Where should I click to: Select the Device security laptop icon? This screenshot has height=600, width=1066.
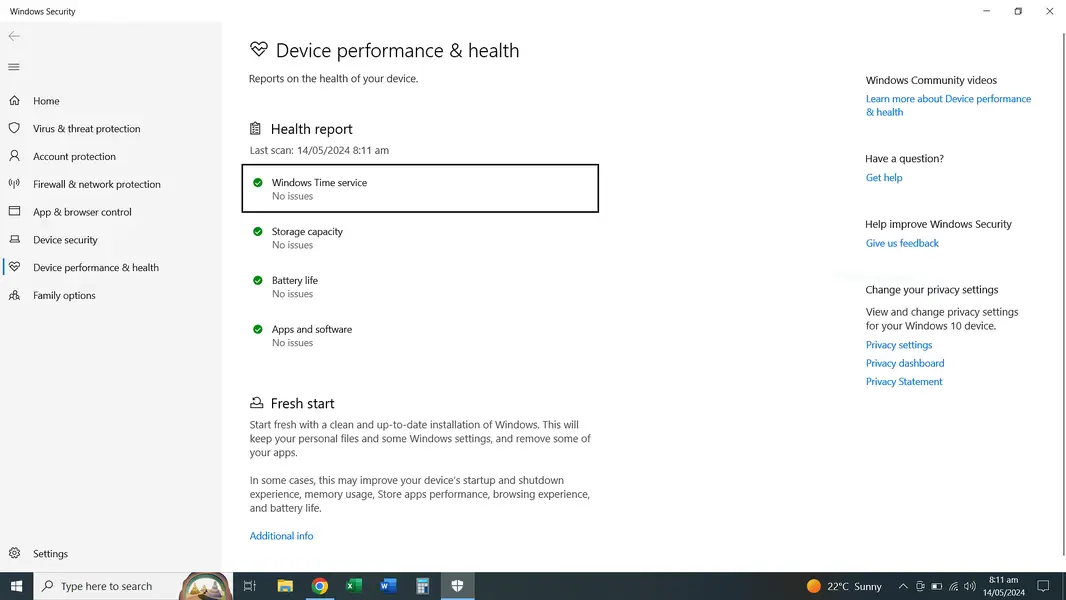[14, 240]
